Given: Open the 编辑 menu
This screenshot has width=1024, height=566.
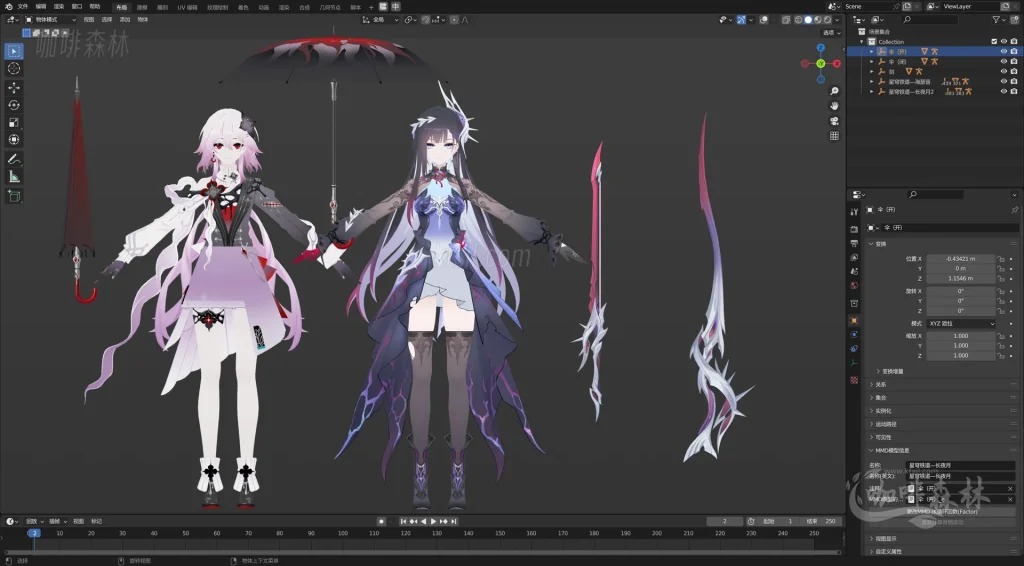Looking at the screenshot, I should pyautogui.click(x=40, y=7).
